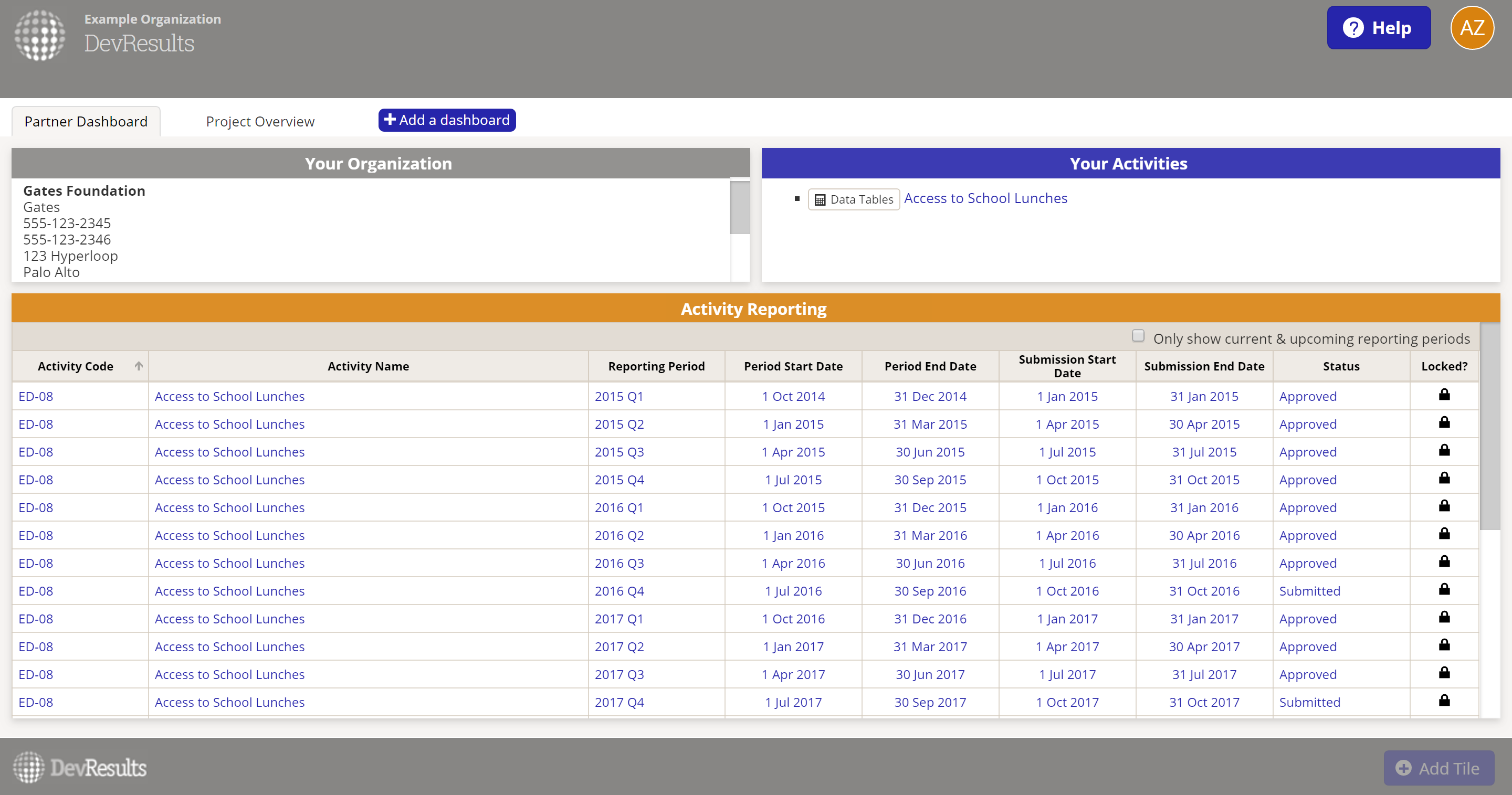Click the Your Organization tile scrollbar
This screenshot has height=795, width=1512.
tap(740, 208)
